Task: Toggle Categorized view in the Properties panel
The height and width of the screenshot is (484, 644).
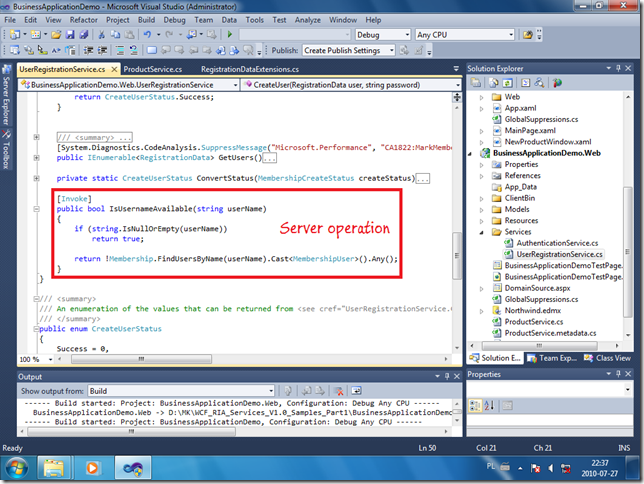Action: tap(475, 406)
